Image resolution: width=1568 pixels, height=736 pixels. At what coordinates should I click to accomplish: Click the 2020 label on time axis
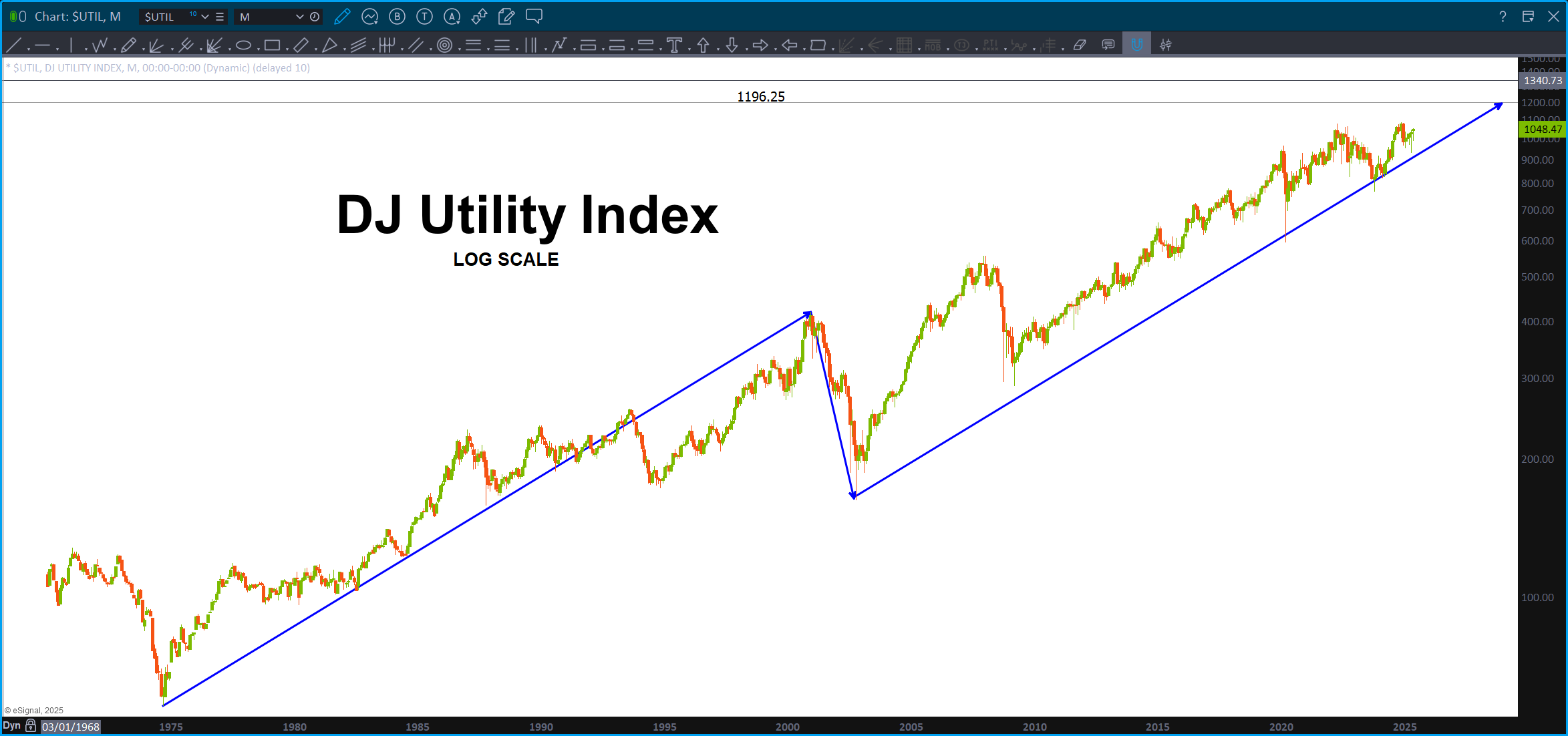point(1281,727)
